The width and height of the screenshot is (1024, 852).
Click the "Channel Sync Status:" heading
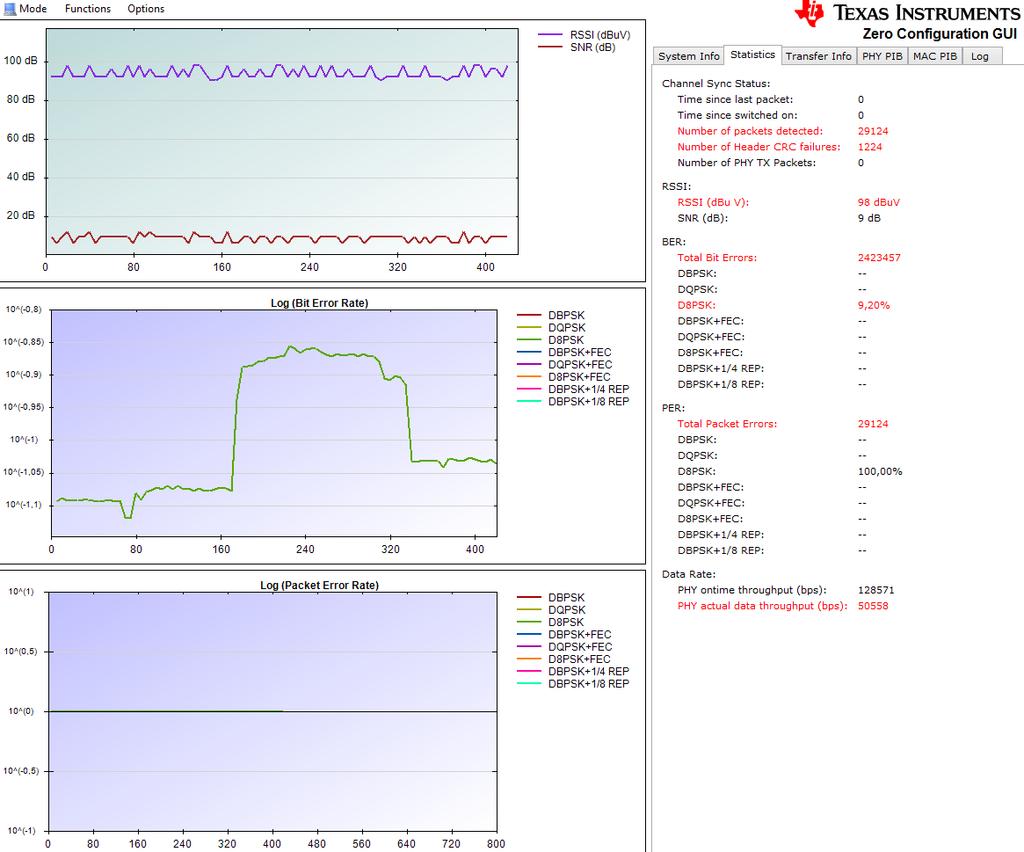pyautogui.click(x=716, y=84)
